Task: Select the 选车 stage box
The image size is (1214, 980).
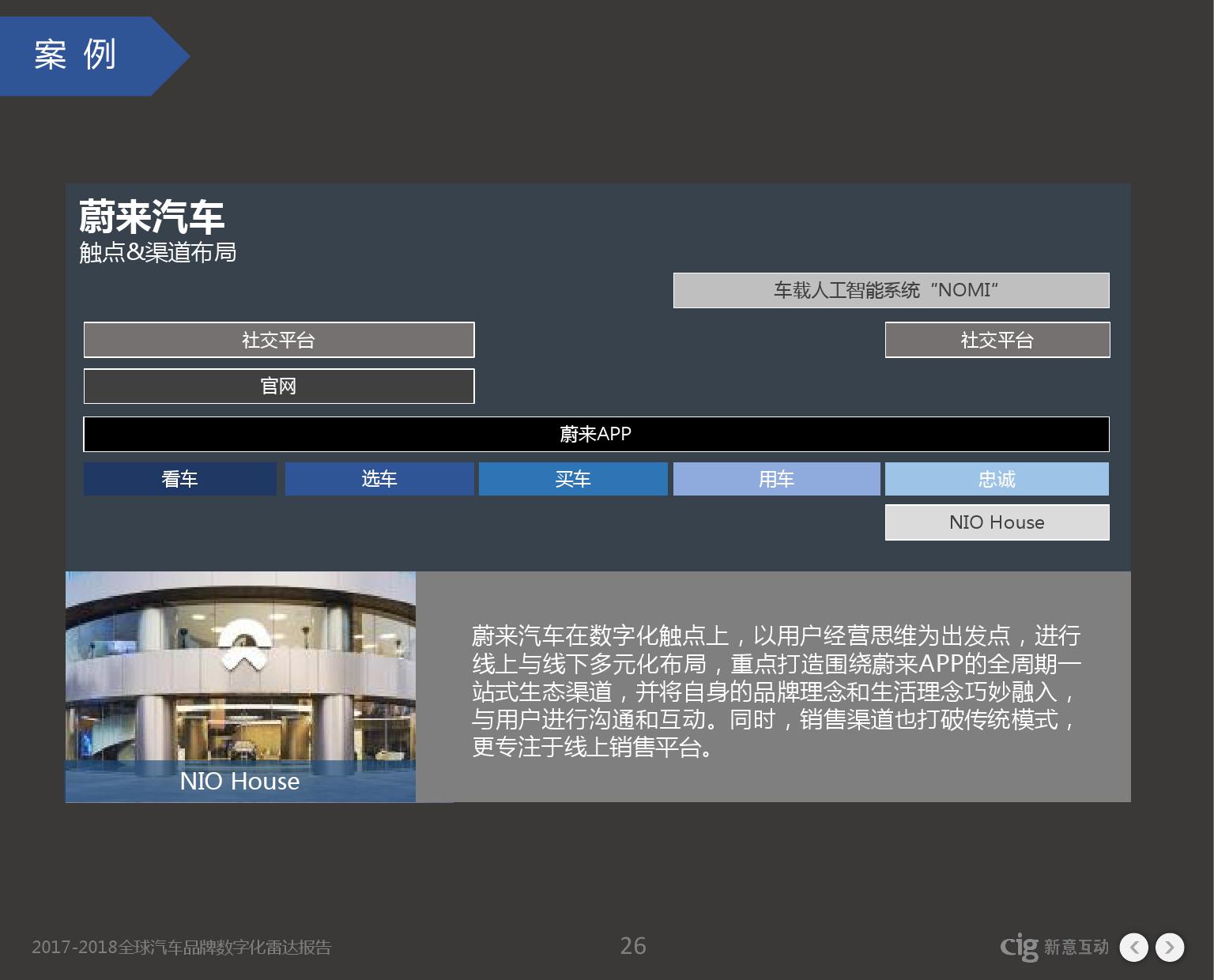Action: pyautogui.click(x=379, y=479)
